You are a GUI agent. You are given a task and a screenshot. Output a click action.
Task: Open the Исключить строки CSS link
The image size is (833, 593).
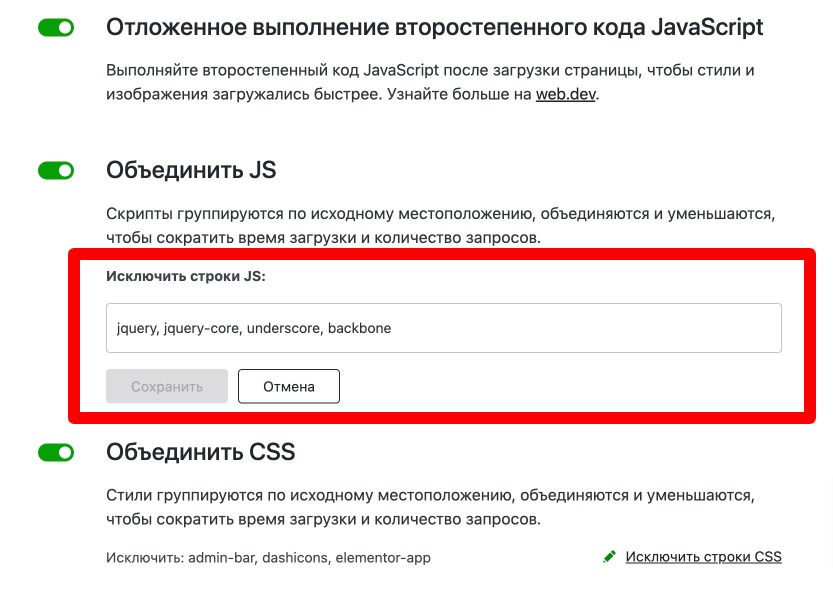click(703, 557)
